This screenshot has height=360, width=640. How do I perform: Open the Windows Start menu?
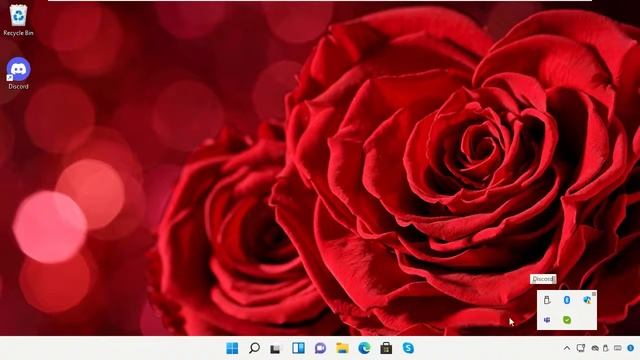(x=232, y=348)
